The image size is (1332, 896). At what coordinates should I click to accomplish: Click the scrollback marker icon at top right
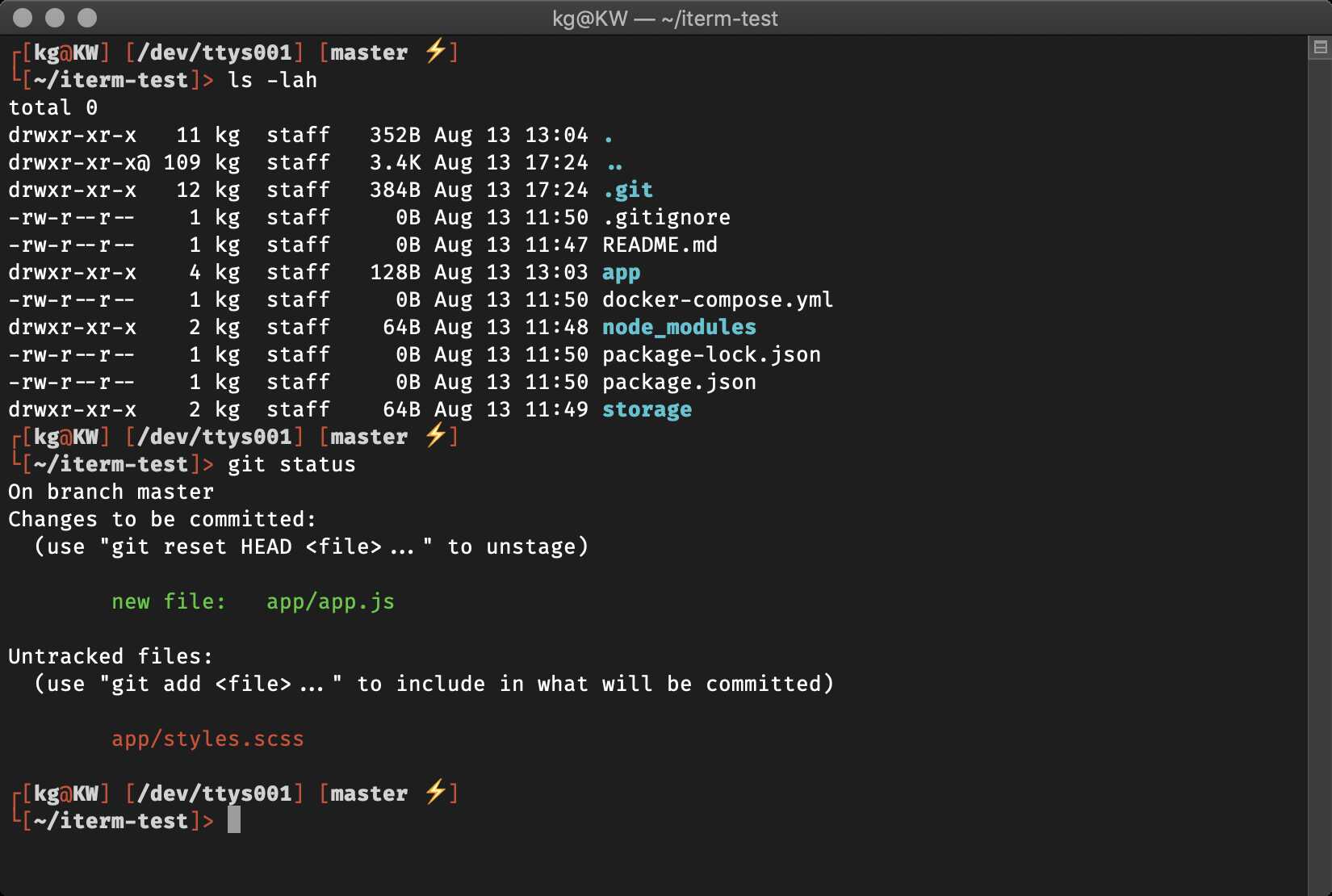[x=1320, y=48]
